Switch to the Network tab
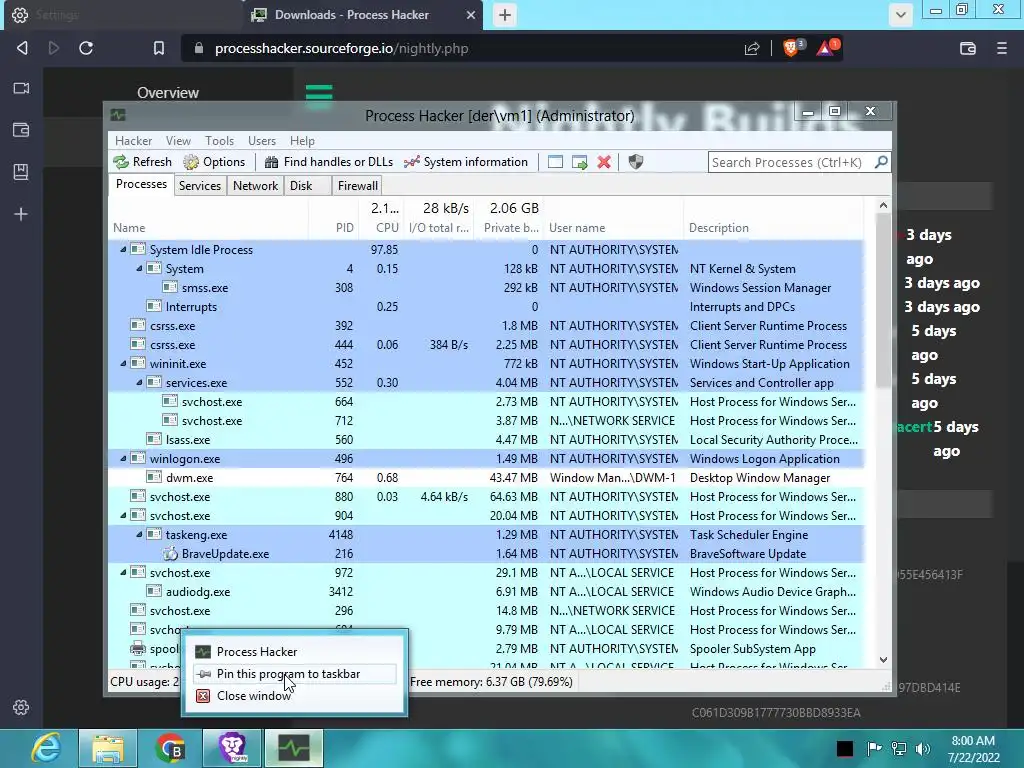The image size is (1024, 768). pos(255,185)
